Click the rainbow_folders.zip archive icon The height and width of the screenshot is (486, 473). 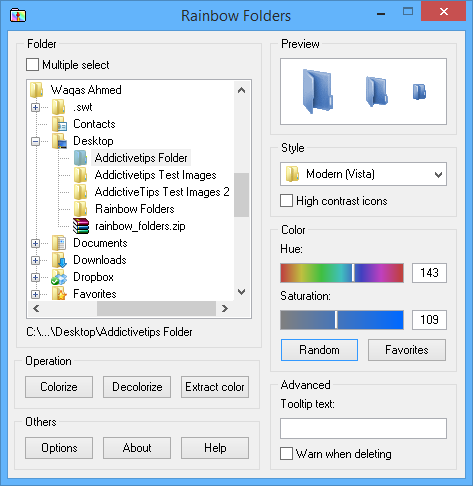(81, 226)
